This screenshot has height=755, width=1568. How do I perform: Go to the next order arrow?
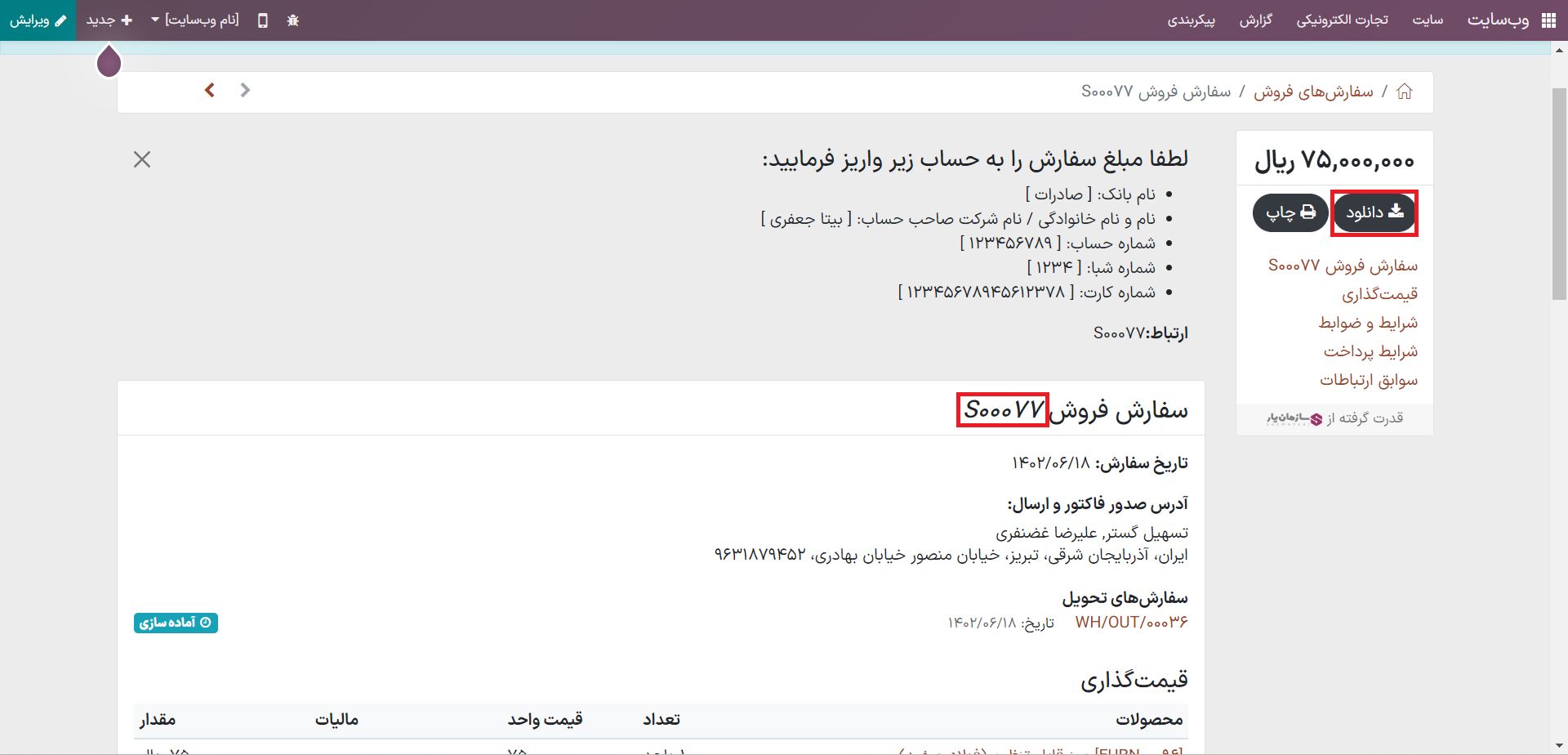pos(245,90)
